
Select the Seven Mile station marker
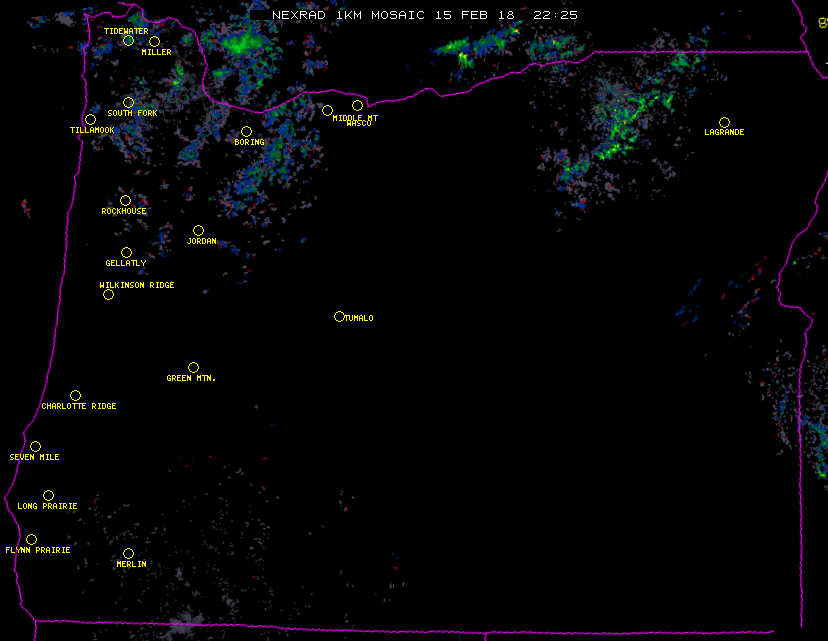[35, 447]
